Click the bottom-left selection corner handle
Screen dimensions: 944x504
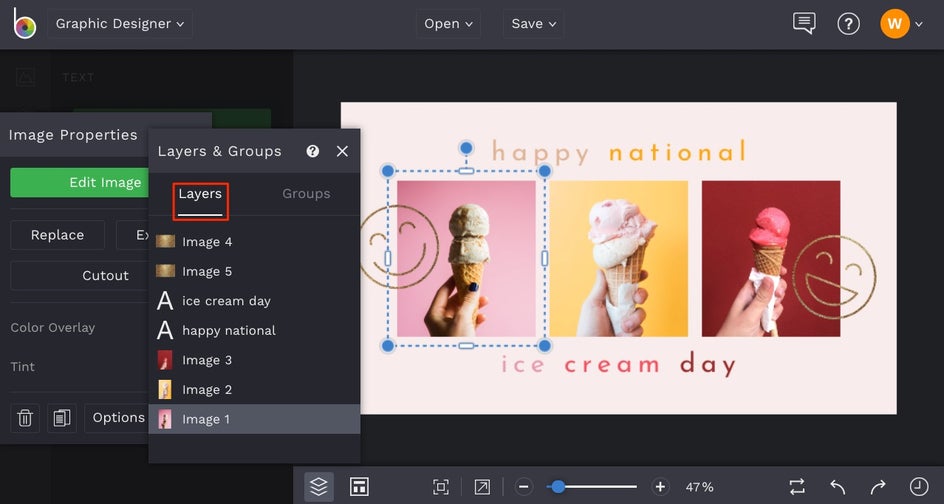click(x=388, y=346)
